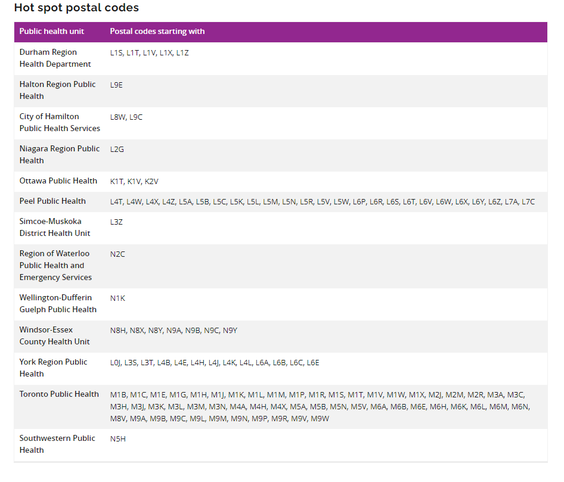Click Southwestern Public Health row label
The height and width of the screenshot is (482, 564).
57,444
